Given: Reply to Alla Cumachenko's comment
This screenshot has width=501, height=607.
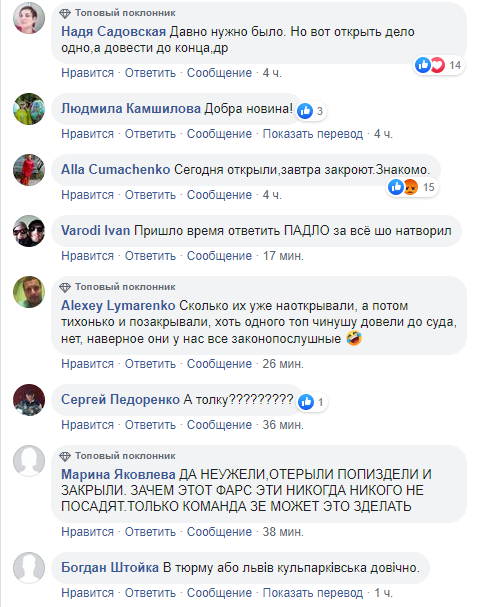Looking at the screenshot, I should click(150, 195).
